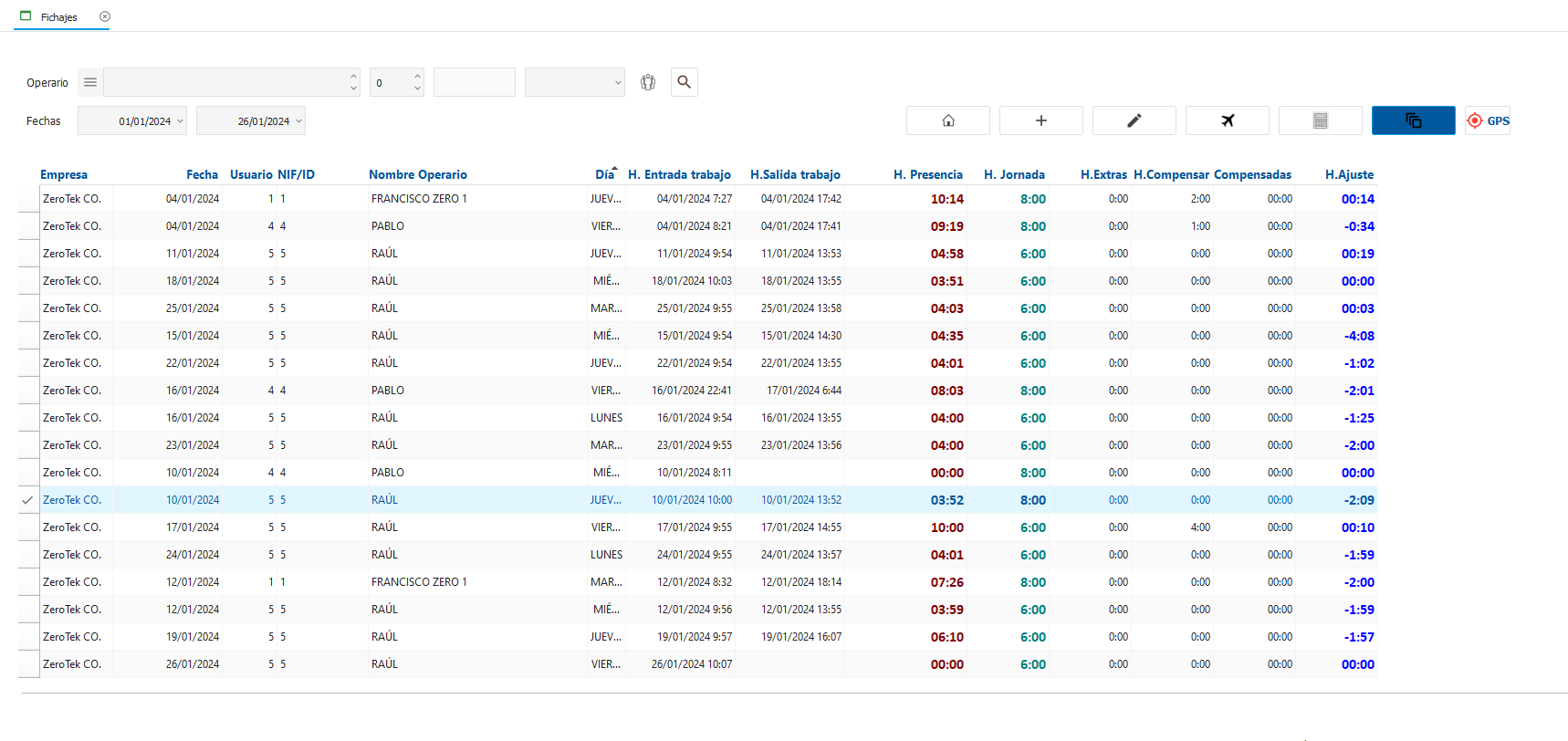Toggle row selector for the 26/01/2024 RAÚL row
The width and height of the screenshot is (1568, 741).
coord(28,664)
